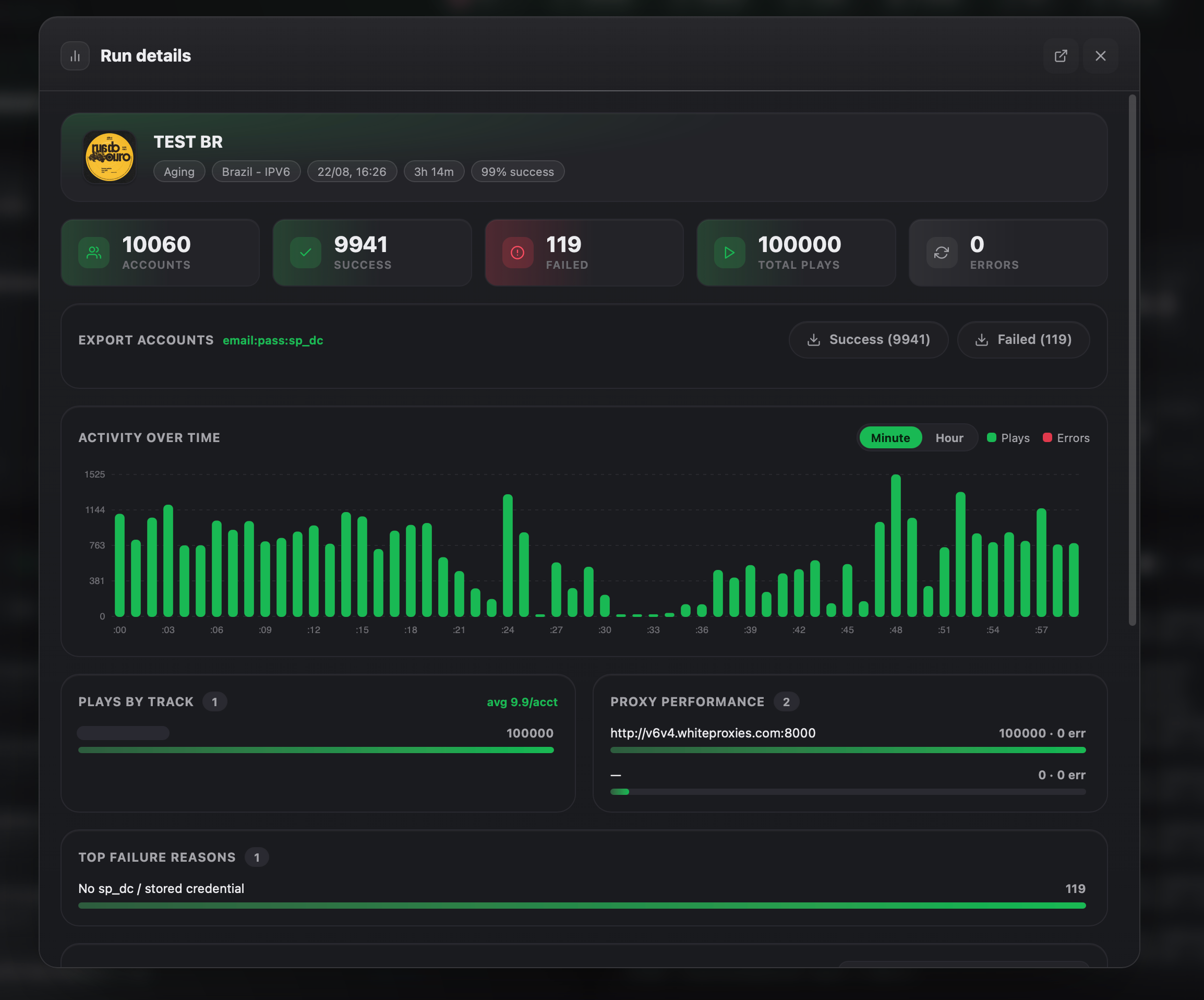1204x1000 pixels.
Task: Click the Top Failure Reasons count badge
Action: tap(257, 857)
